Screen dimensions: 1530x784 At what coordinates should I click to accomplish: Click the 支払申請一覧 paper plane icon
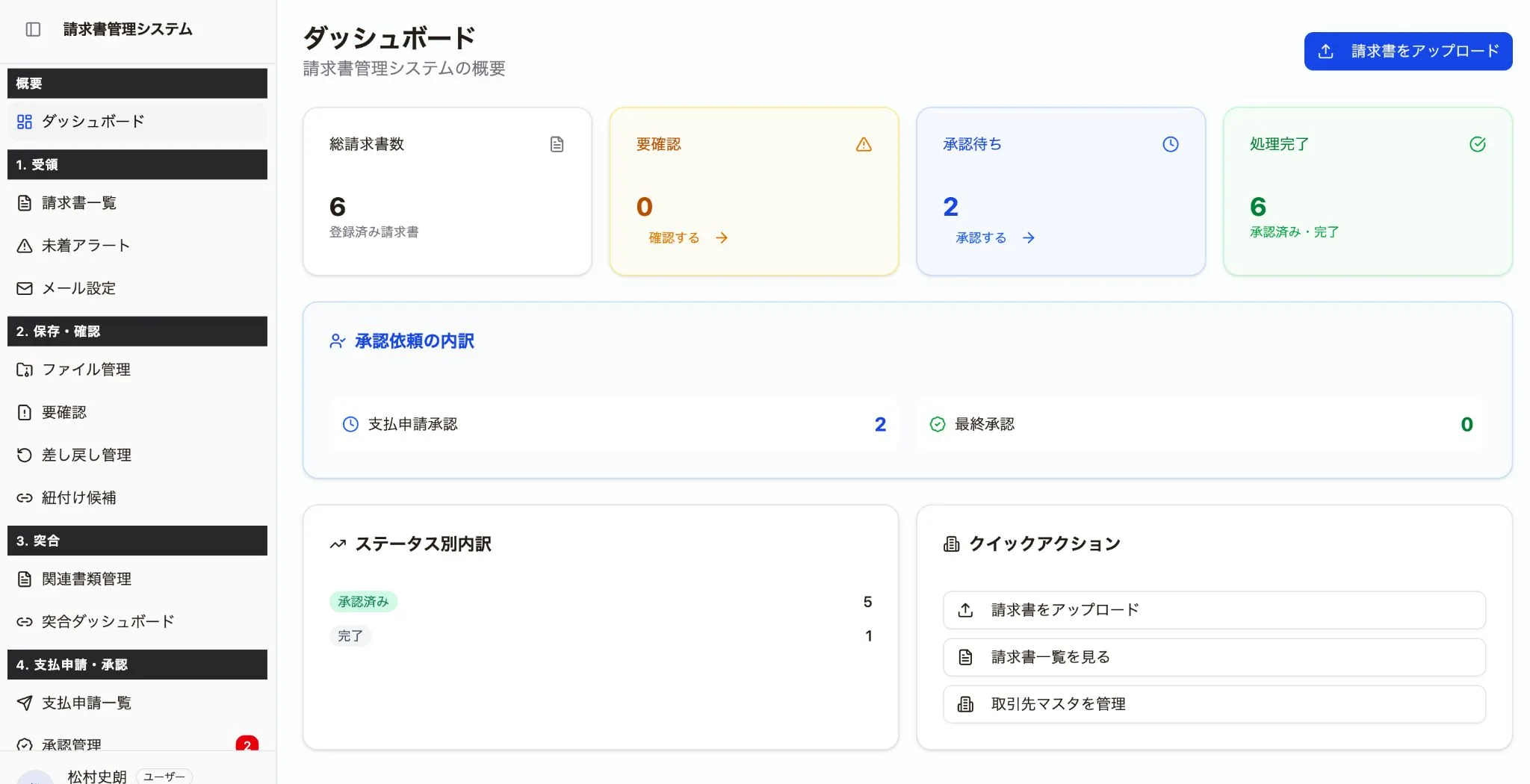point(25,703)
